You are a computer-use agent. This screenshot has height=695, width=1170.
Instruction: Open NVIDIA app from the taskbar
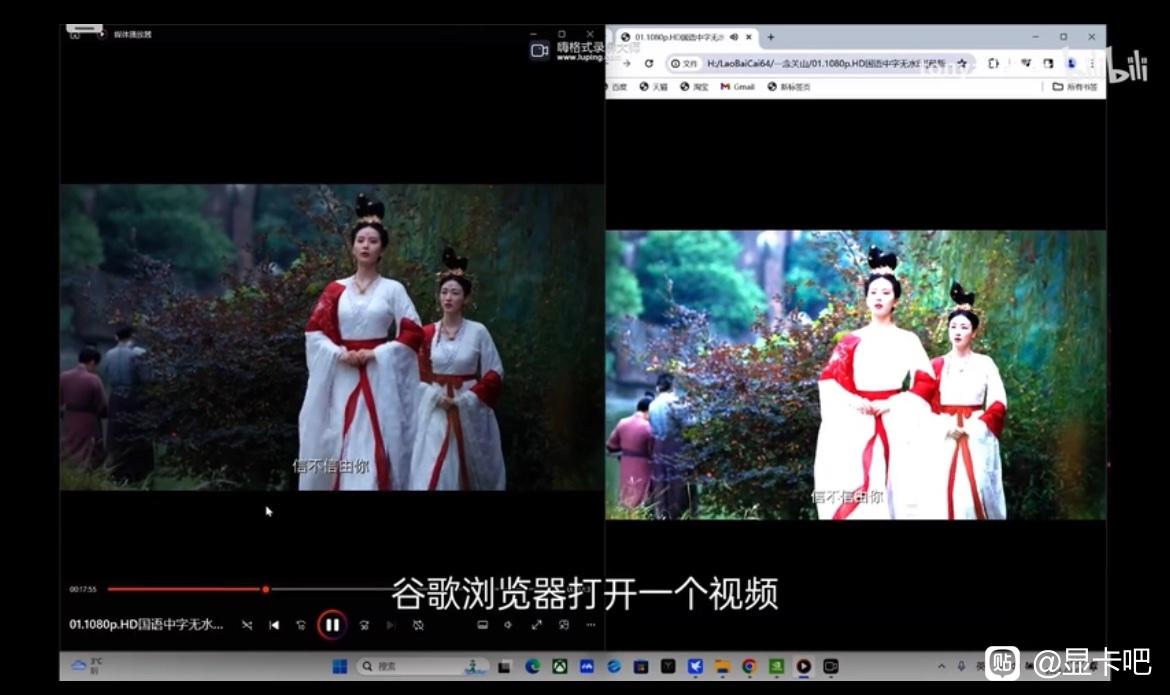(x=776, y=667)
